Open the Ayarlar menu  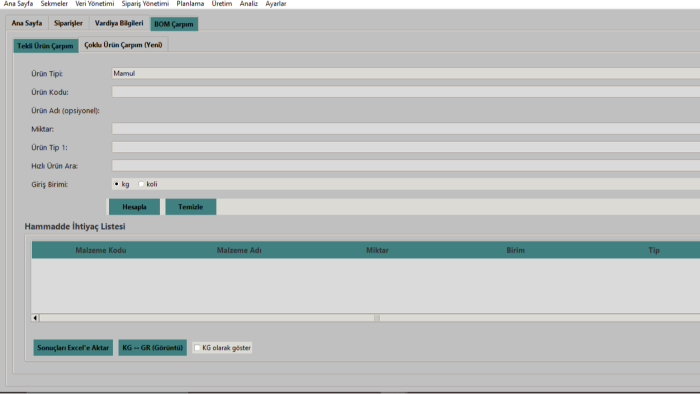tap(276, 4)
